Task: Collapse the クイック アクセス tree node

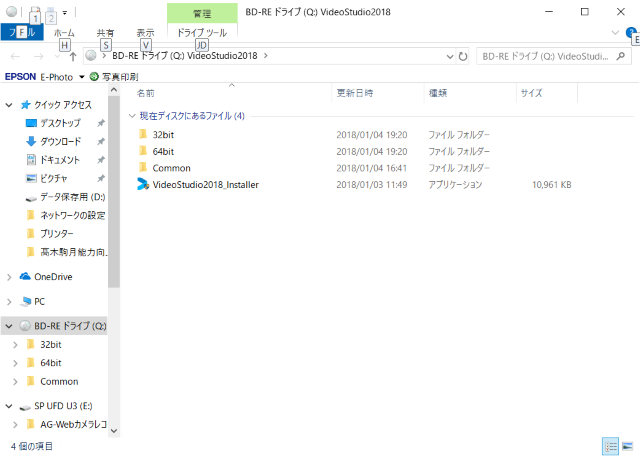Action: [9, 105]
